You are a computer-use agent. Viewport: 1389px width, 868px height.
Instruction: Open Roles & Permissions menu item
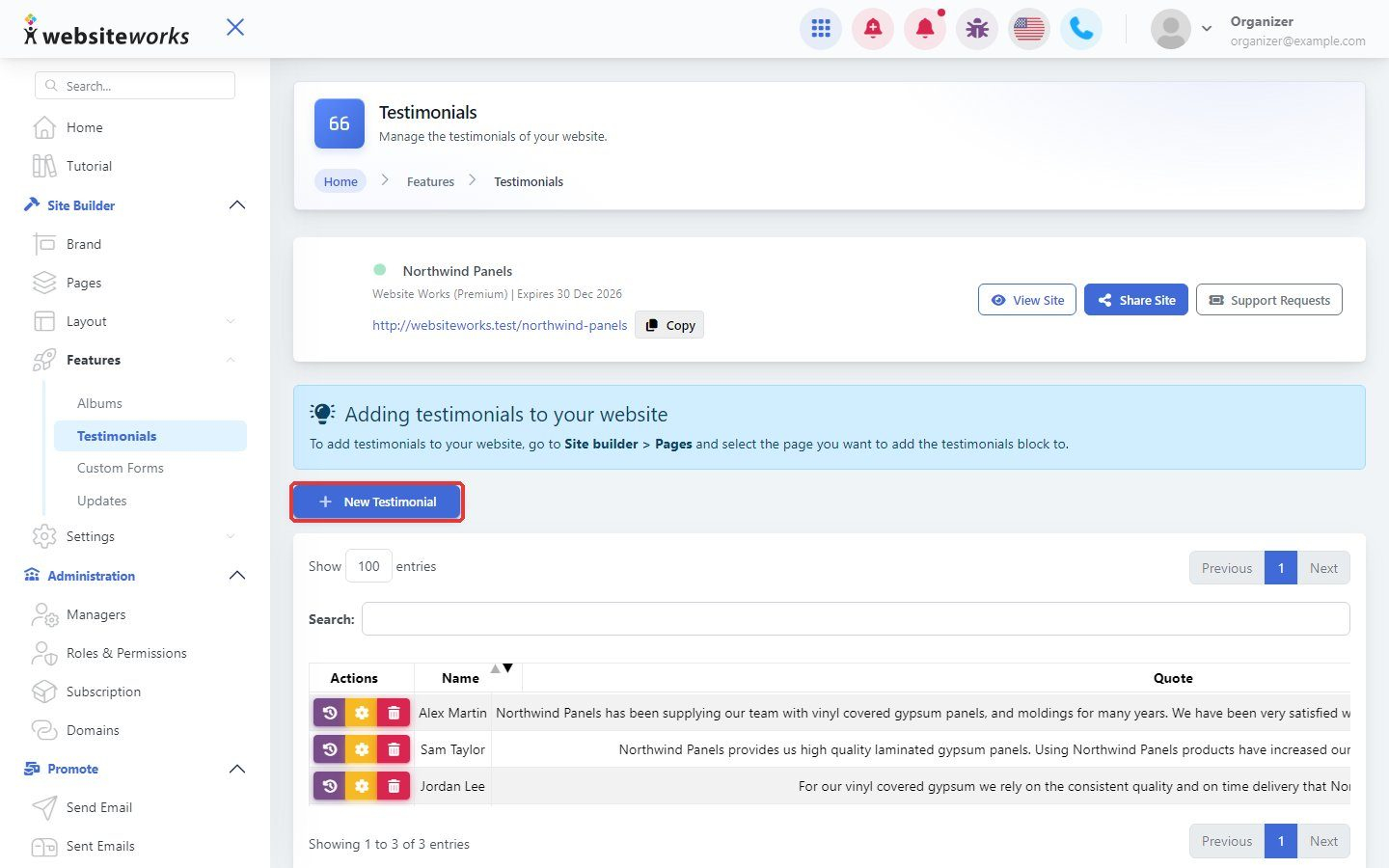[126, 653]
